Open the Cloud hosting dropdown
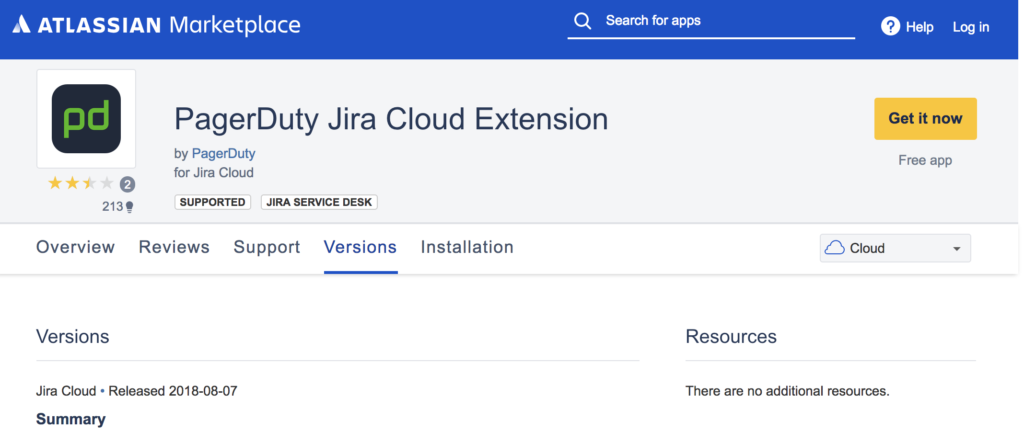Viewport: 1024px width, 432px height. pyautogui.click(x=895, y=248)
